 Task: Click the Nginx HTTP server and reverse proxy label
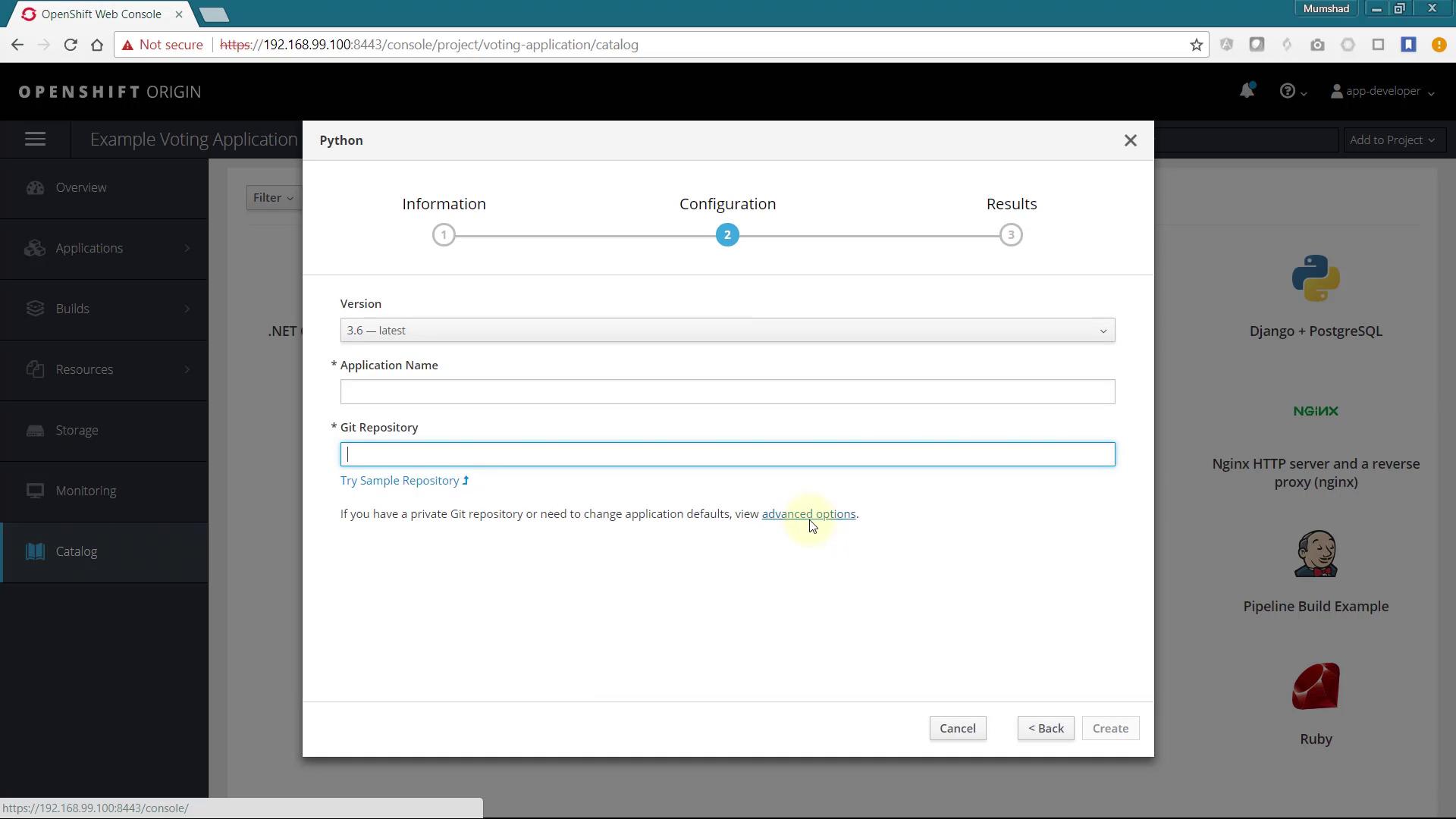[1316, 473]
